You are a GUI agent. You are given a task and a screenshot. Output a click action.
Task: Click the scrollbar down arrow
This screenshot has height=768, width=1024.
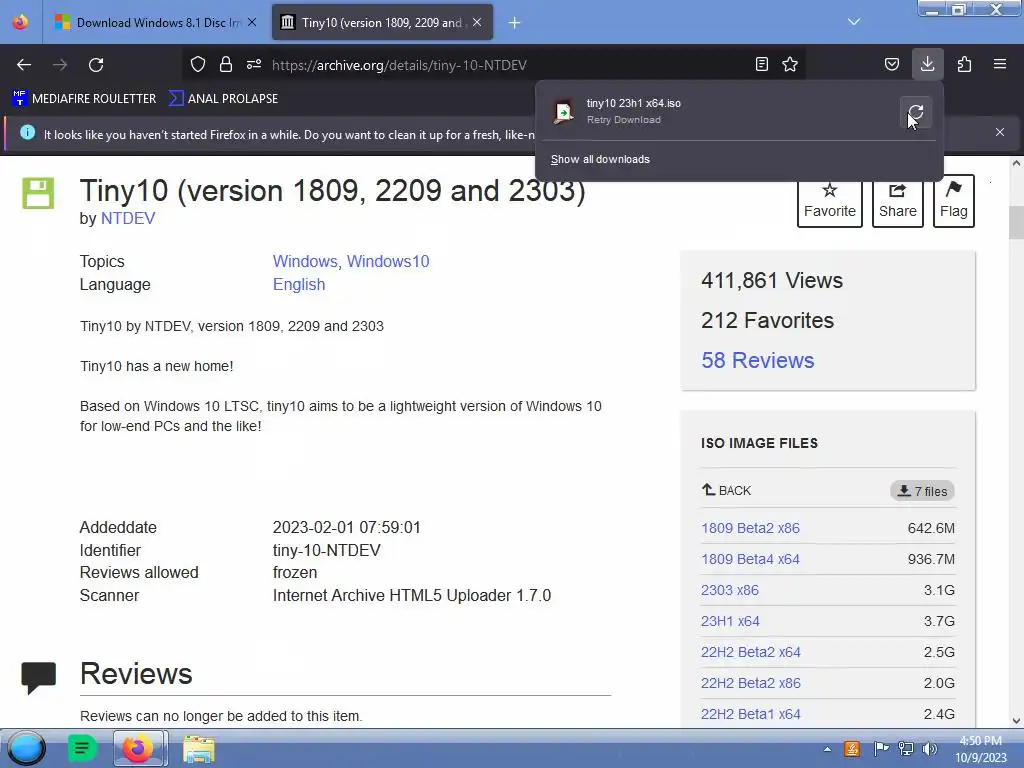pos(1016,721)
